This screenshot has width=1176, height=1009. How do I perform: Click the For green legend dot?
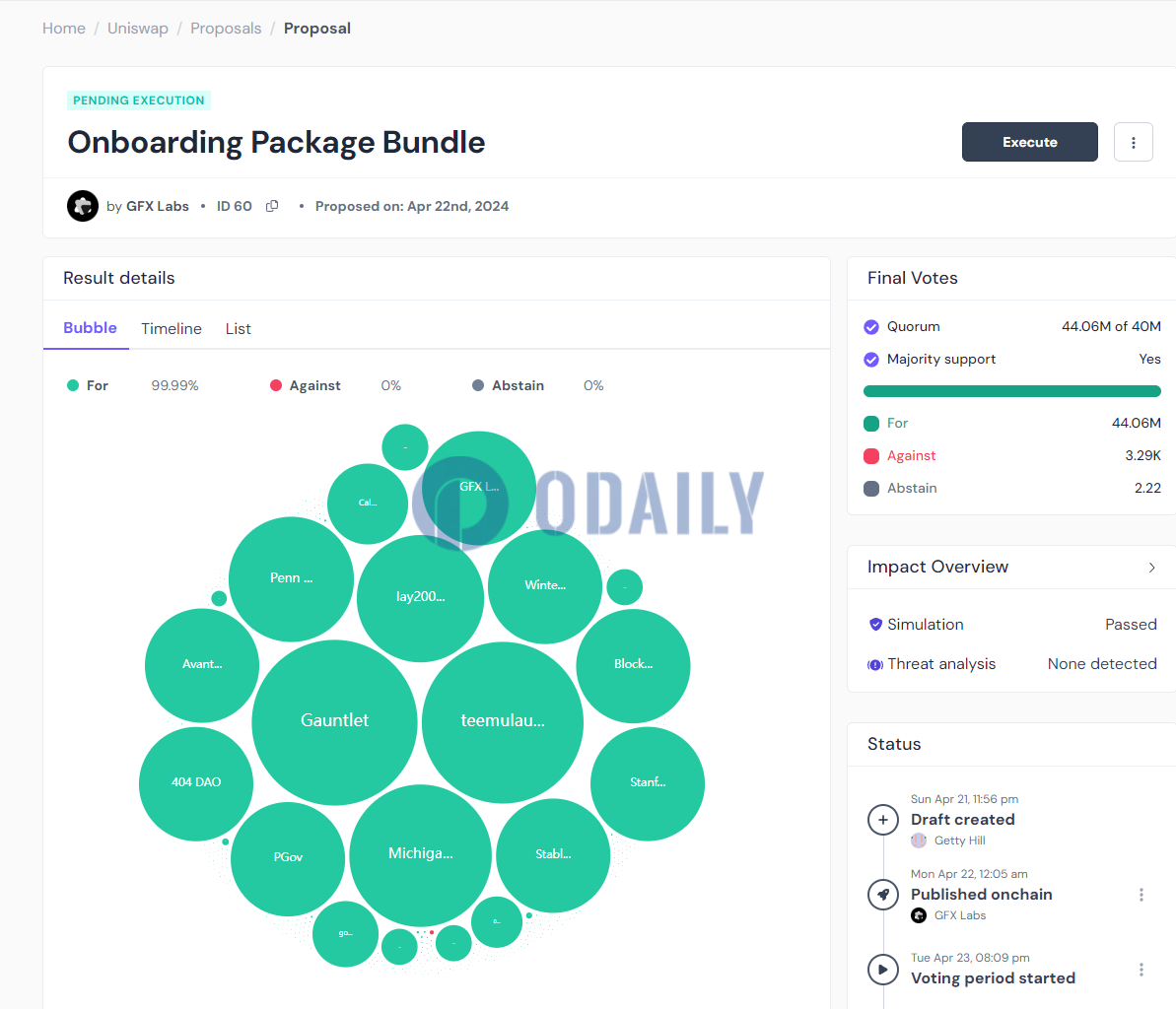[73, 385]
